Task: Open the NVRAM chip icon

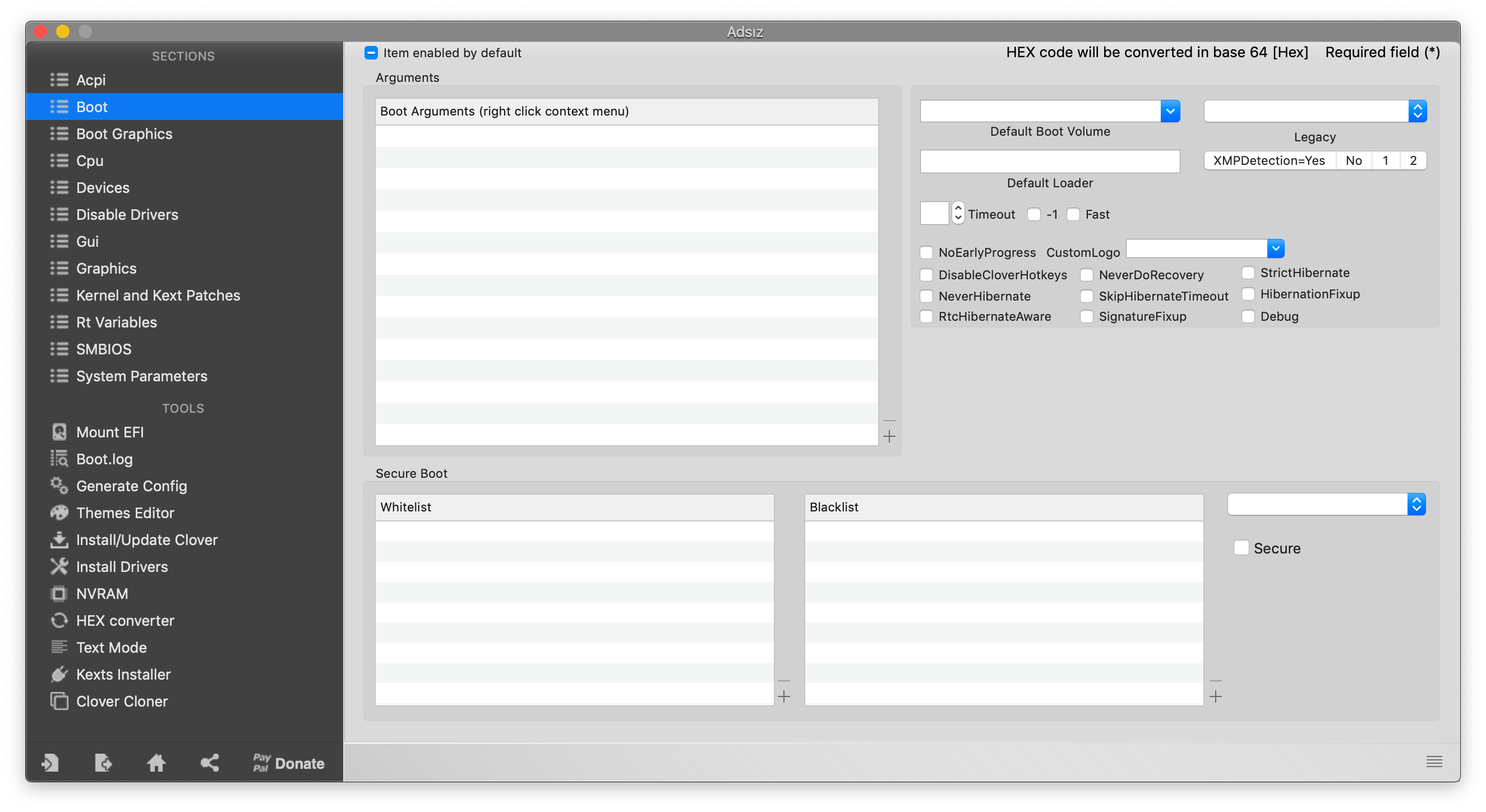Action: pyautogui.click(x=59, y=593)
